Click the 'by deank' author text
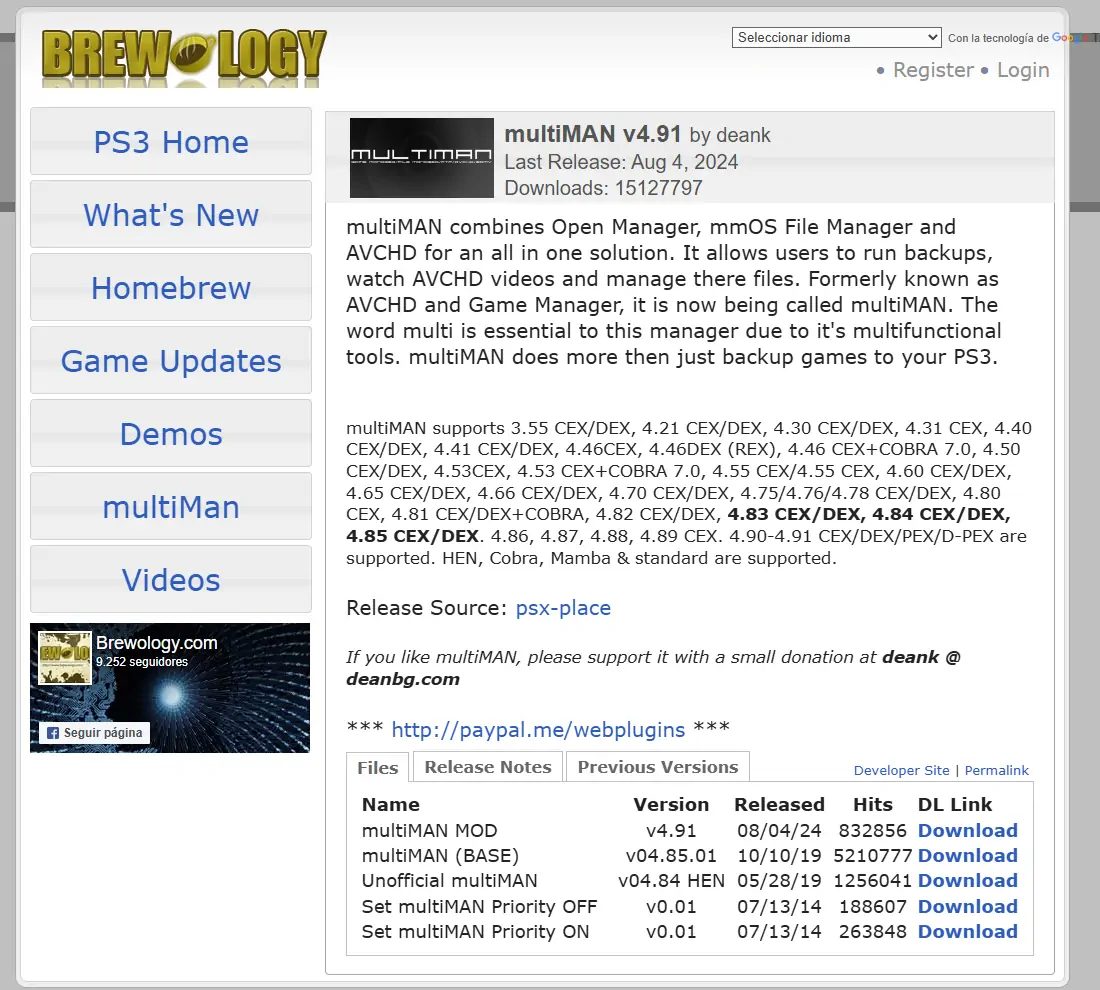 click(730, 135)
